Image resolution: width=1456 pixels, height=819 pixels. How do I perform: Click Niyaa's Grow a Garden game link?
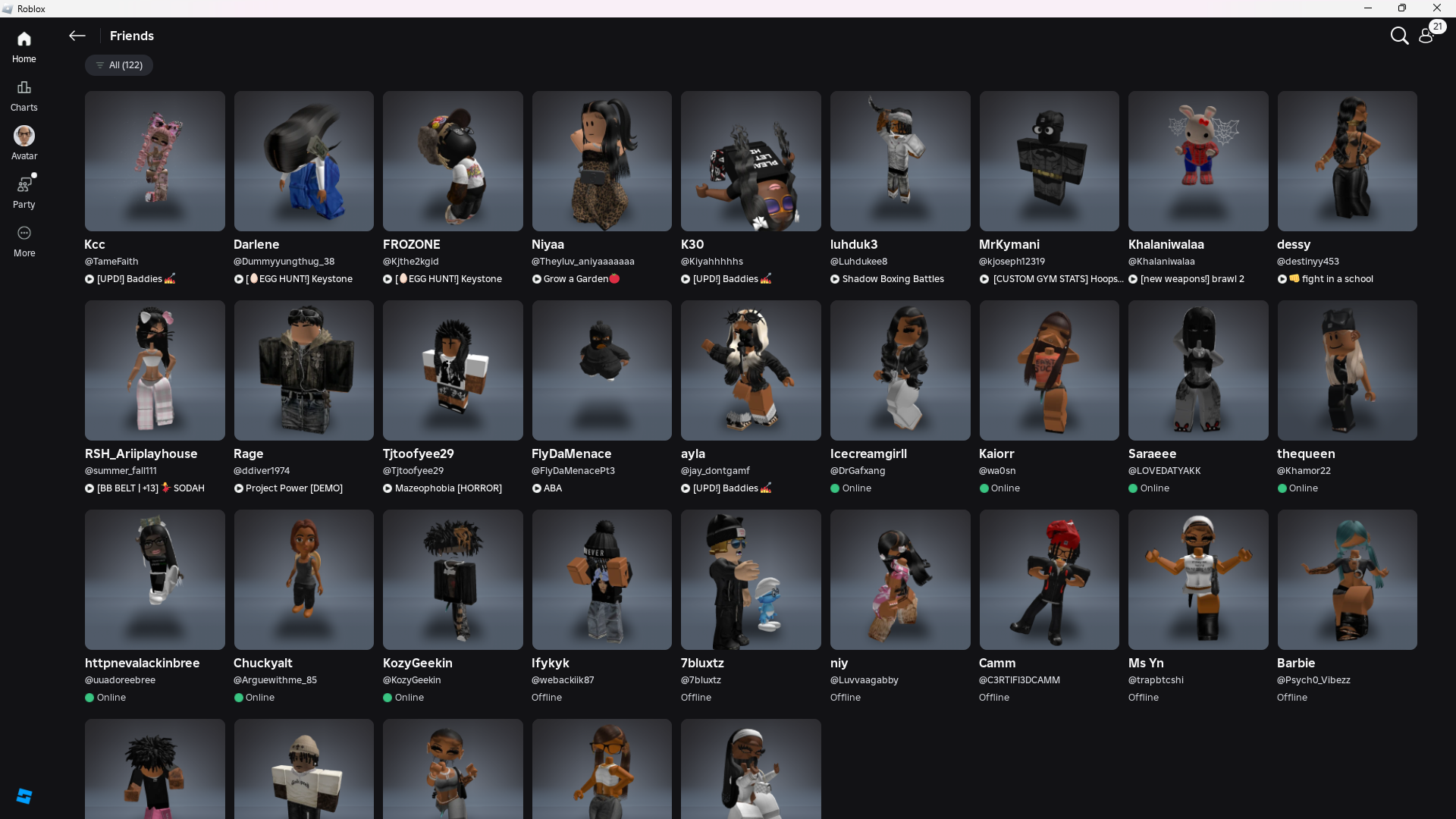(576, 279)
